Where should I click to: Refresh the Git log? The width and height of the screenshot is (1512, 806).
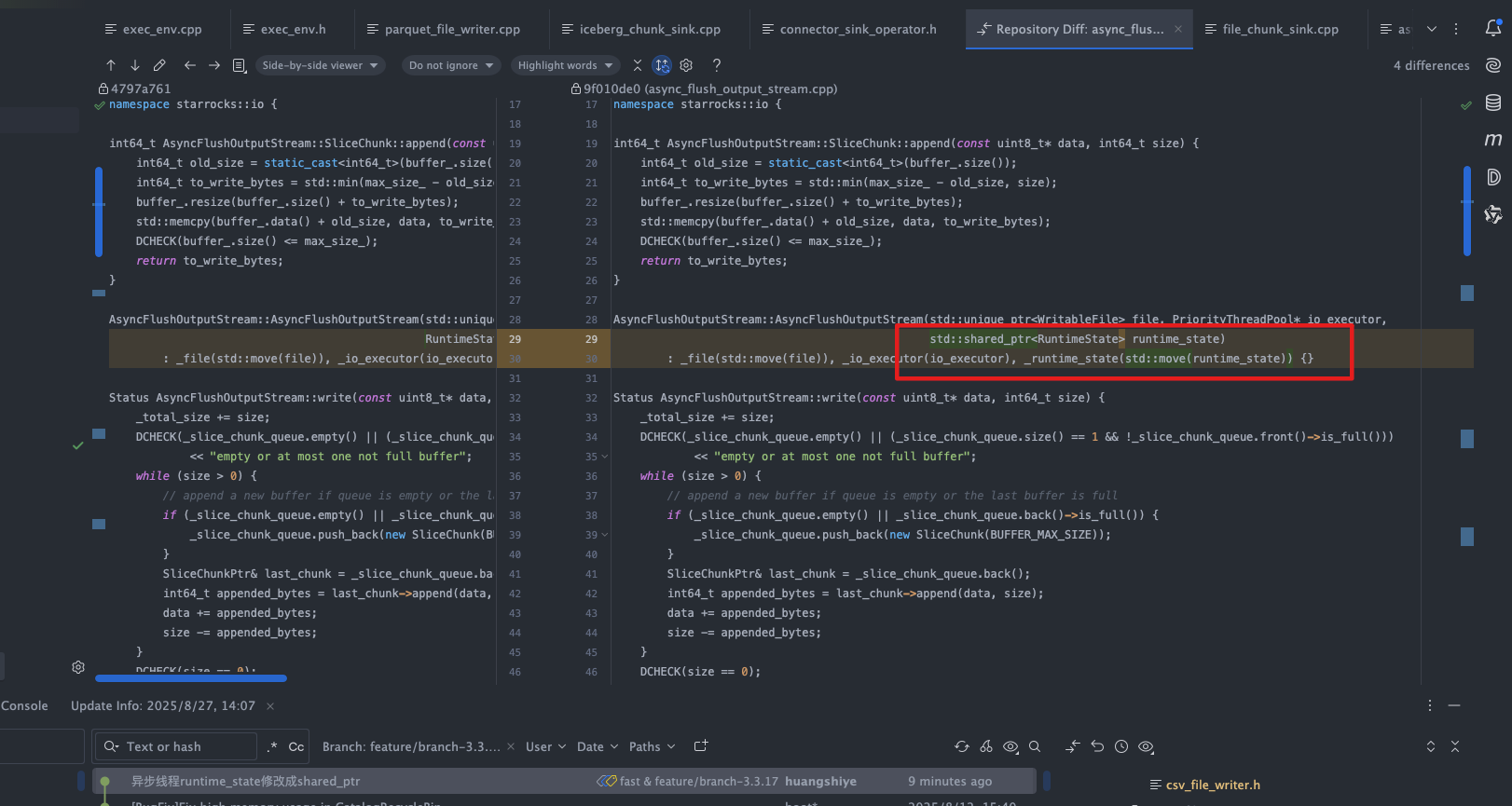pyautogui.click(x=962, y=746)
